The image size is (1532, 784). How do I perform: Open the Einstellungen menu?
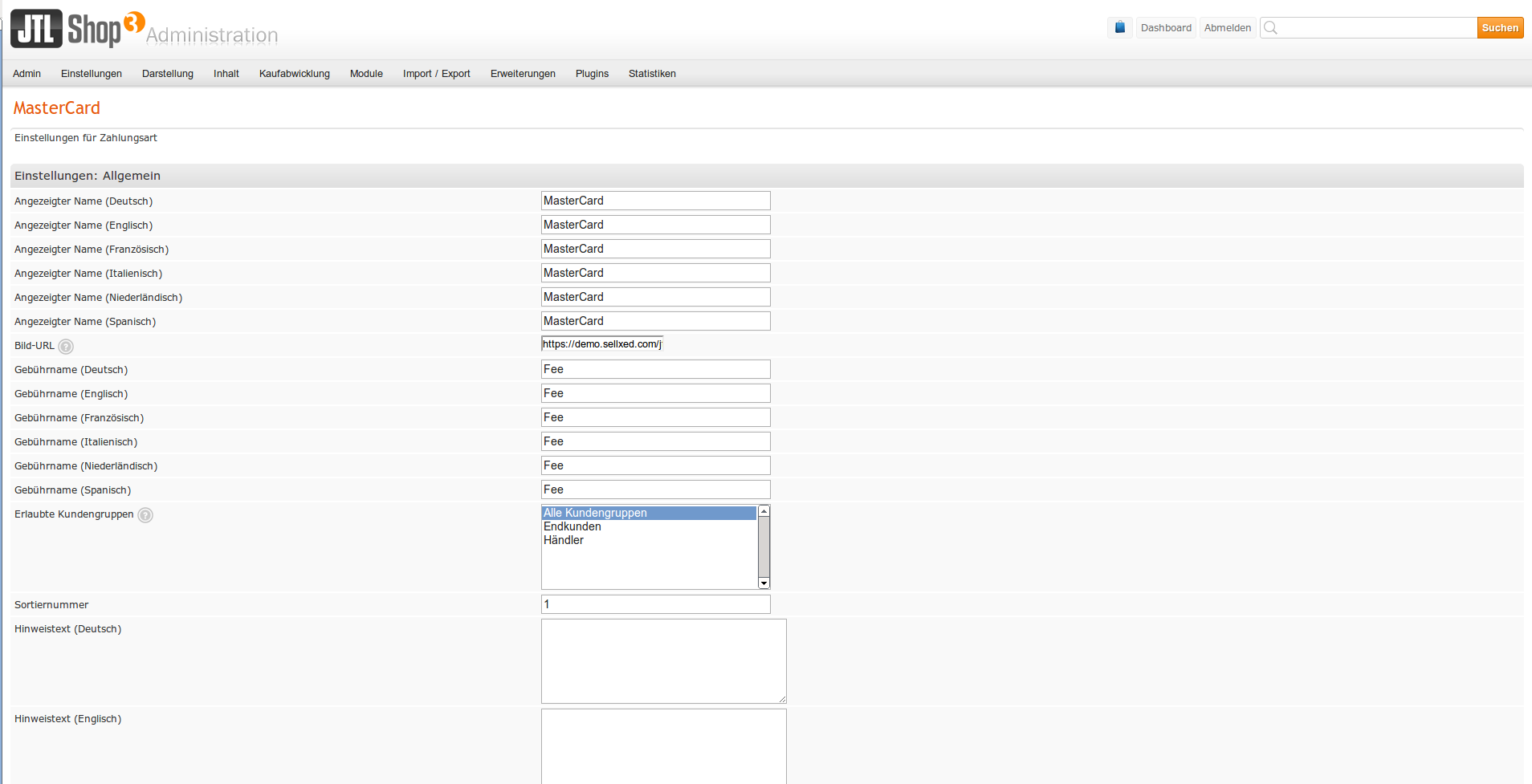[x=92, y=74]
